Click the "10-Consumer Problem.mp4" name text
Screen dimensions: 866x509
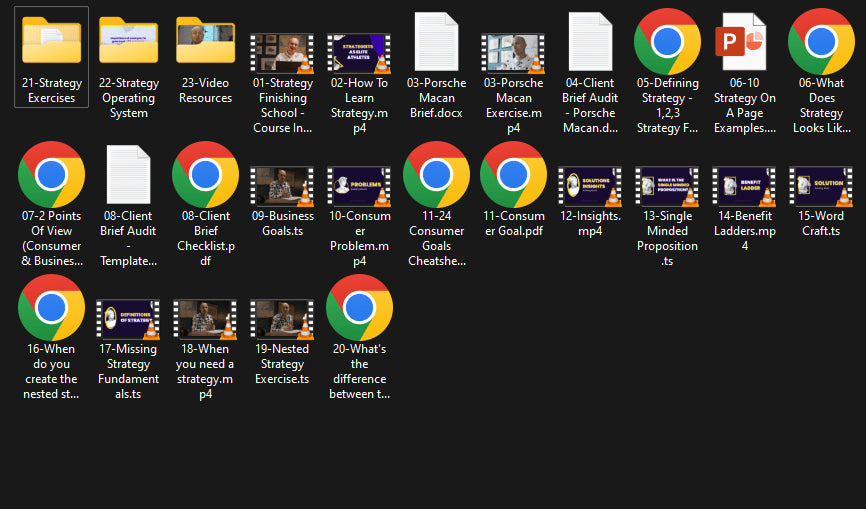(359, 238)
